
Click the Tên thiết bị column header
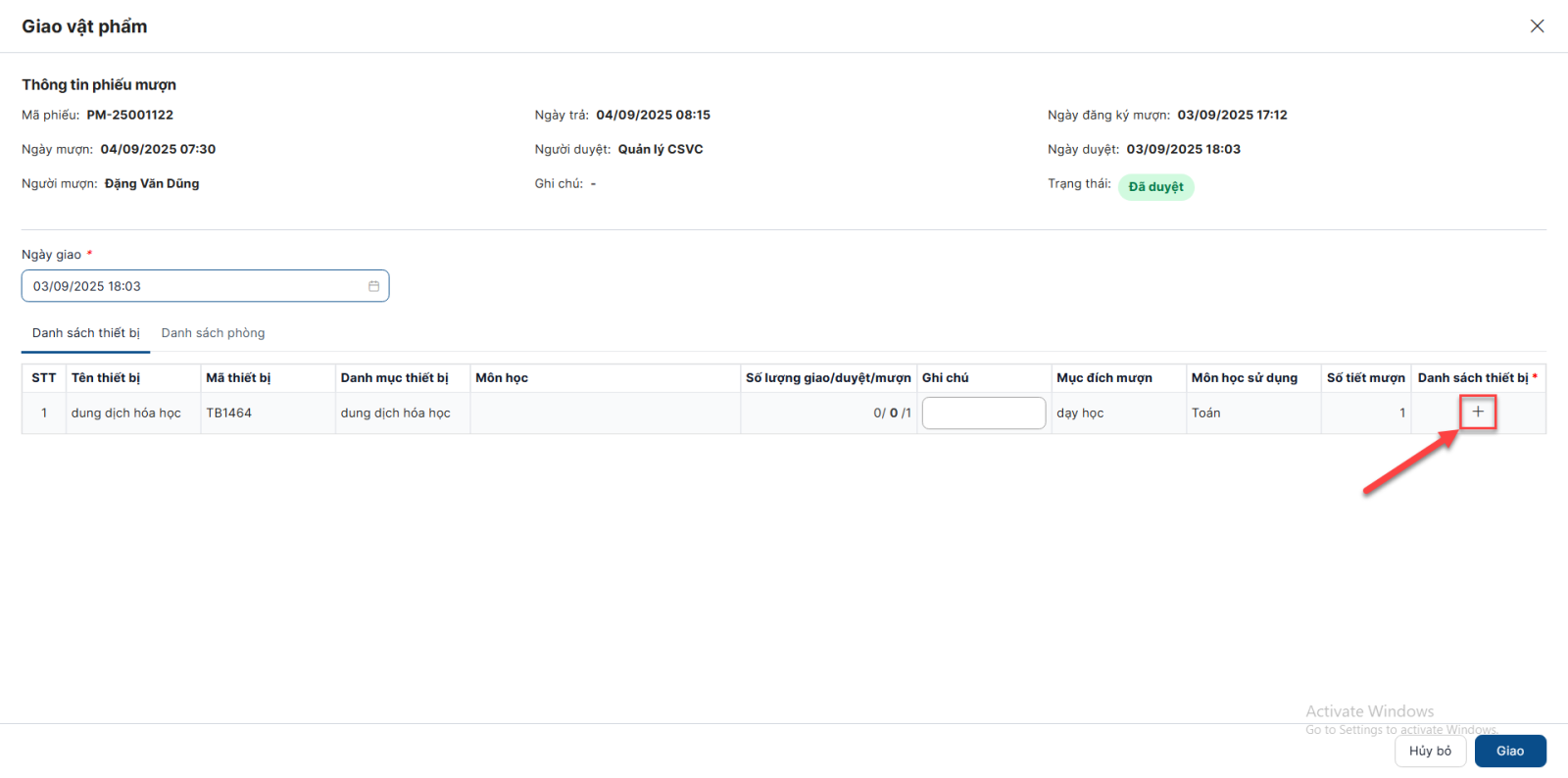pyautogui.click(x=106, y=378)
